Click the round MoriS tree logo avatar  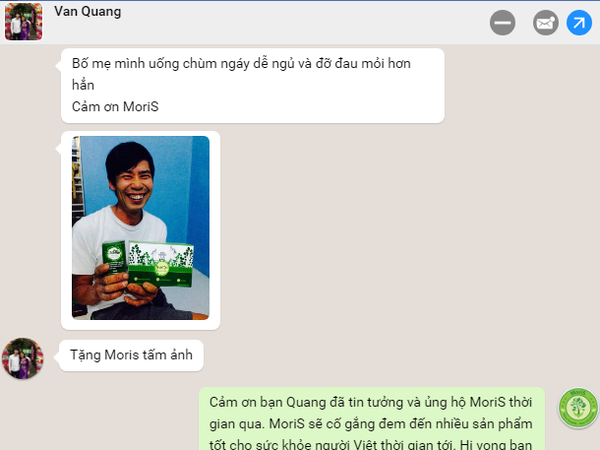pos(578,408)
